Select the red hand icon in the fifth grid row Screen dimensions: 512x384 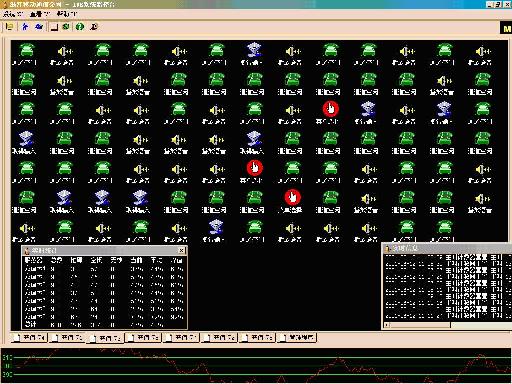pyautogui.click(x=255, y=168)
